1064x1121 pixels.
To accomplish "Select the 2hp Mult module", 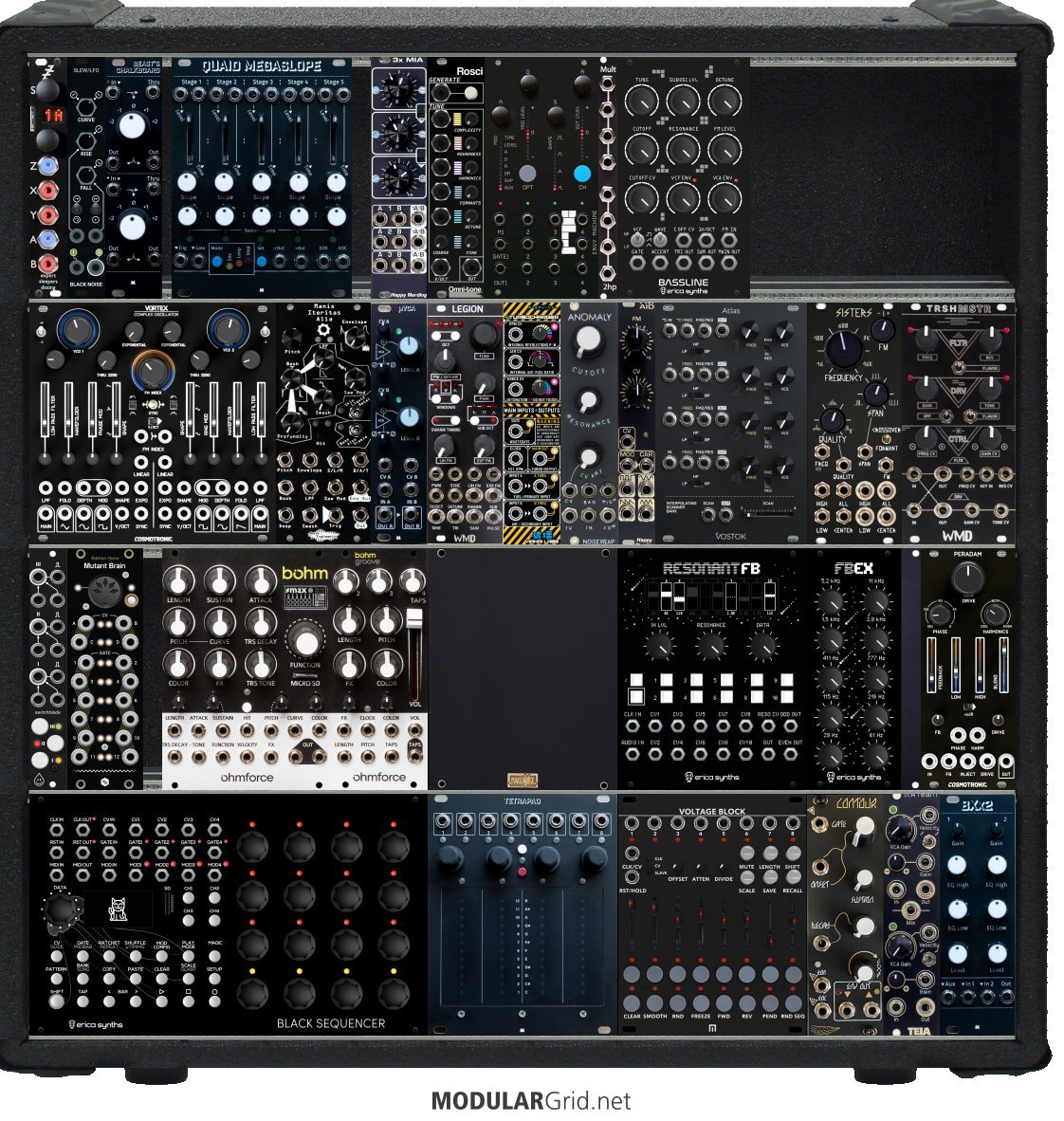I will pyautogui.click(x=607, y=177).
